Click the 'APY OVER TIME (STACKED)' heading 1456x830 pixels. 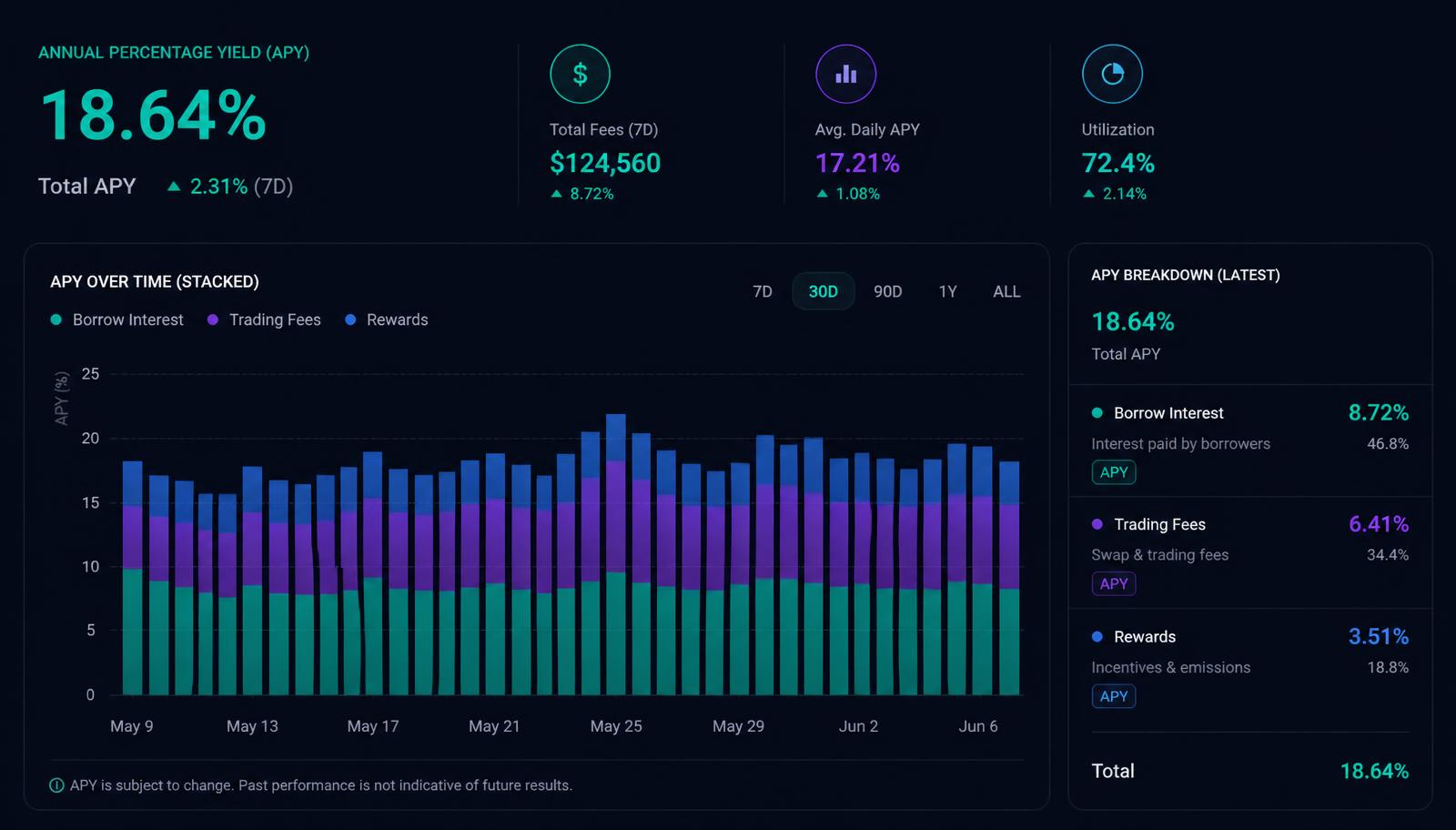tap(155, 282)
